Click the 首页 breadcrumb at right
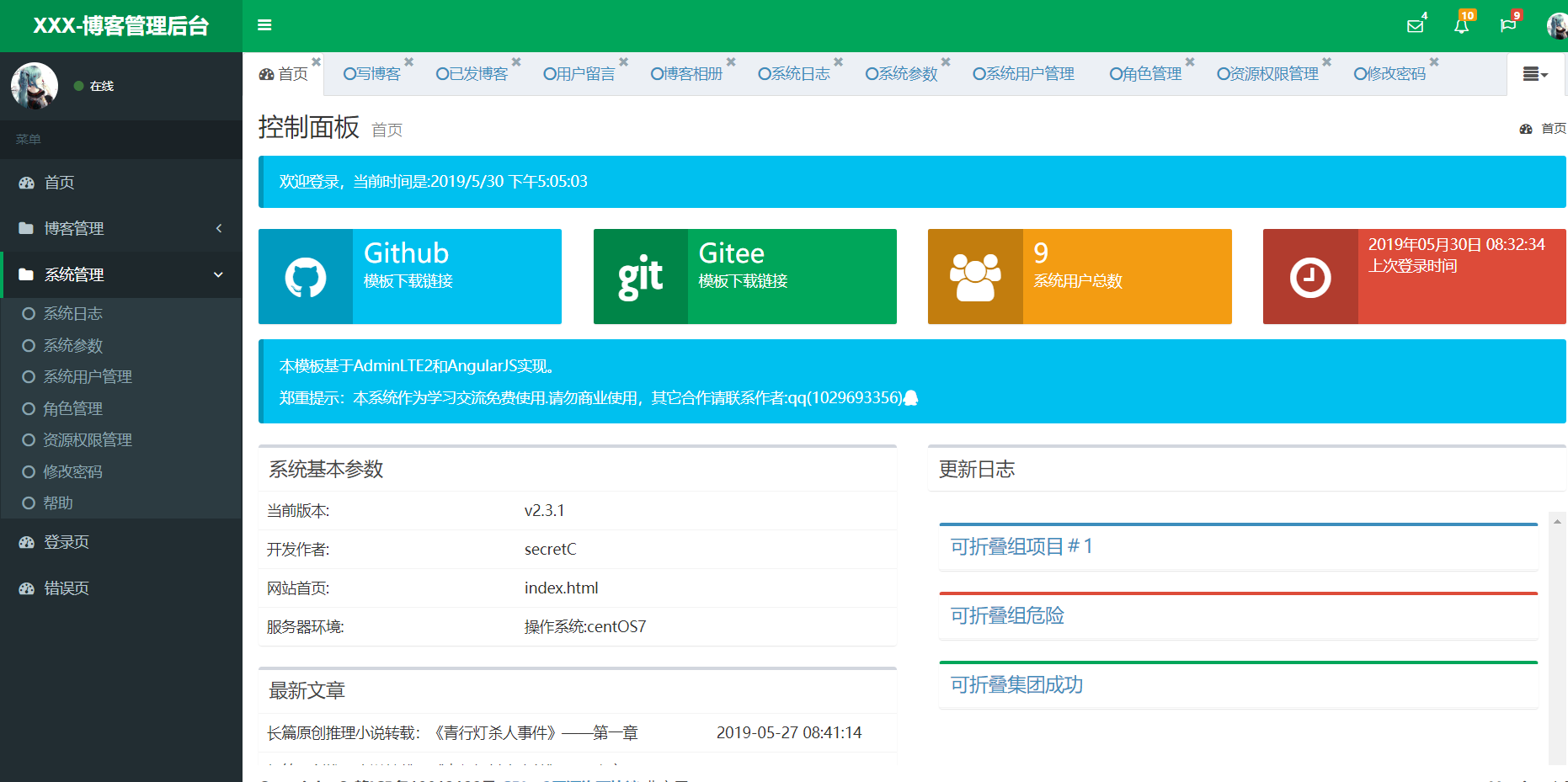The width and height of the screenshot is (1568, 782). pyautogui.click(x=1543, y=129)
